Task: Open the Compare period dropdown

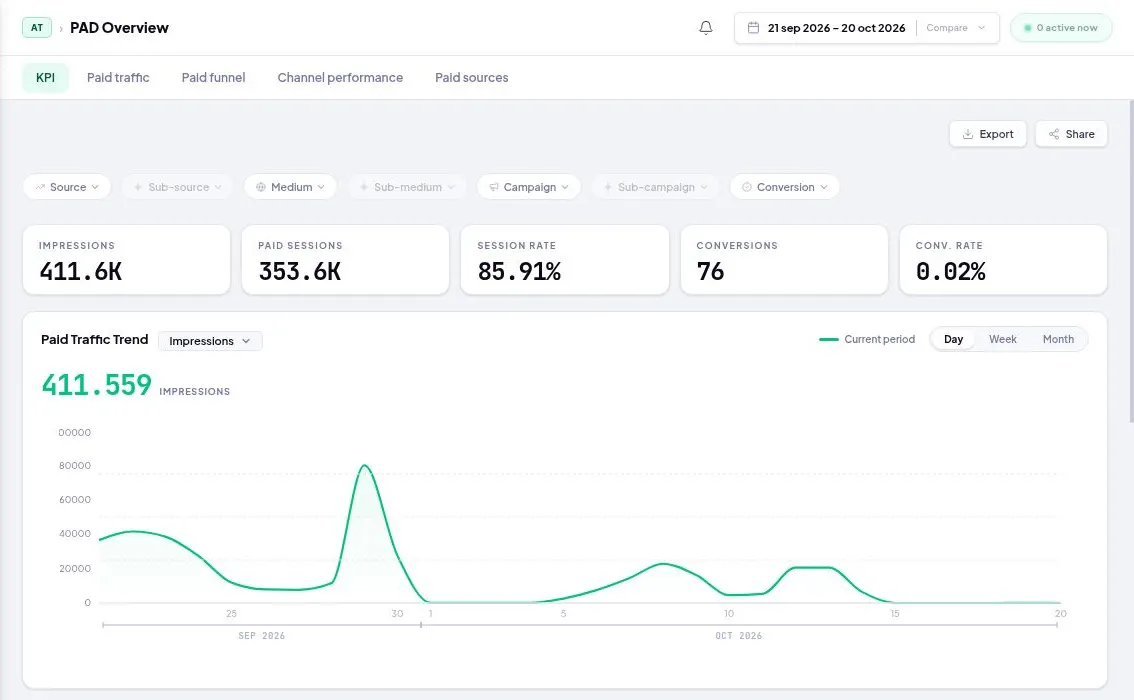Action: 956,27
